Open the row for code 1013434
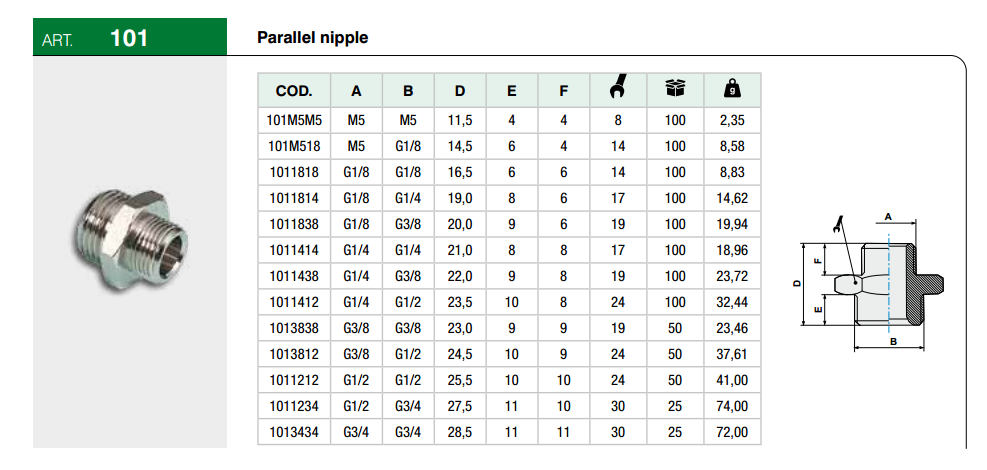Viewport: 987px width, 470px height. tap(294, 432)
